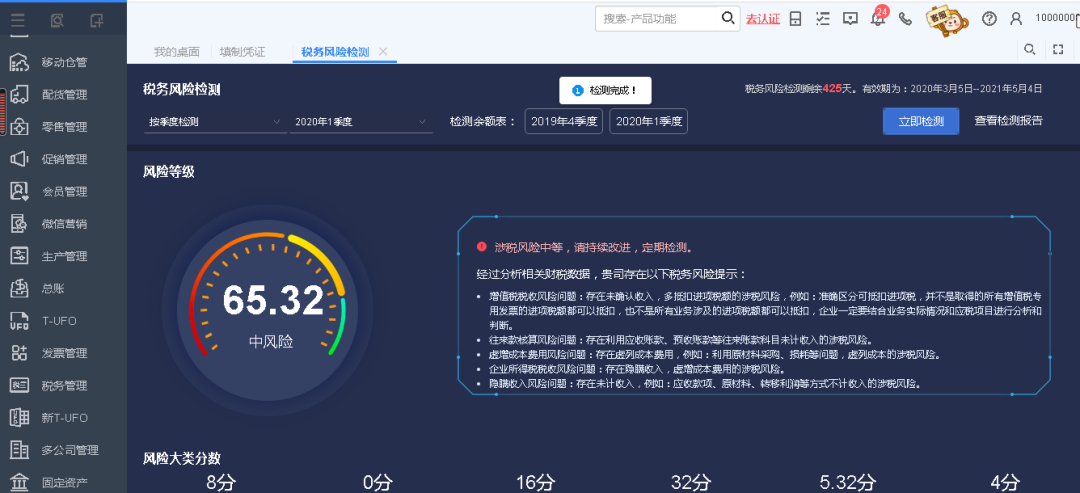Close the 税务风险检测 tab
1080x493 pixels.
(x=383, y=52)
